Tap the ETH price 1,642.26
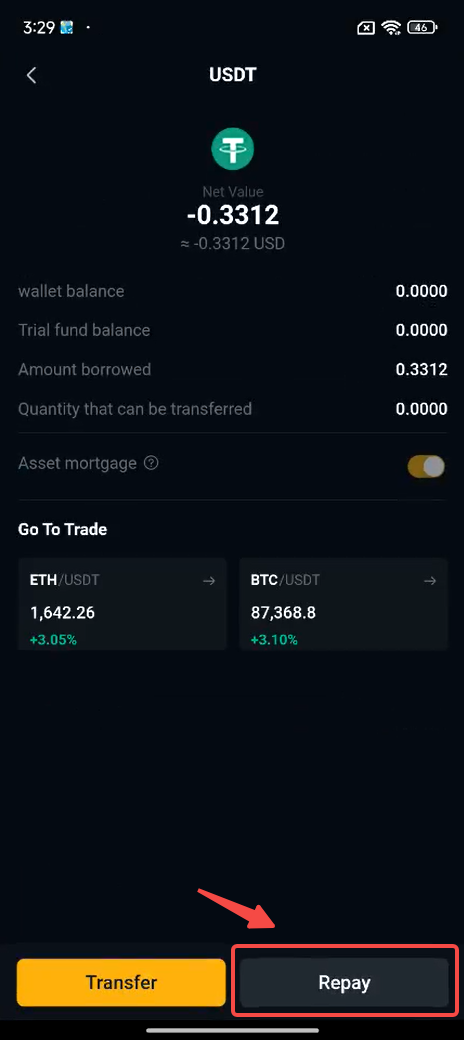Image resolution: width=464 pixels, height=1040 pixels. 62,613
